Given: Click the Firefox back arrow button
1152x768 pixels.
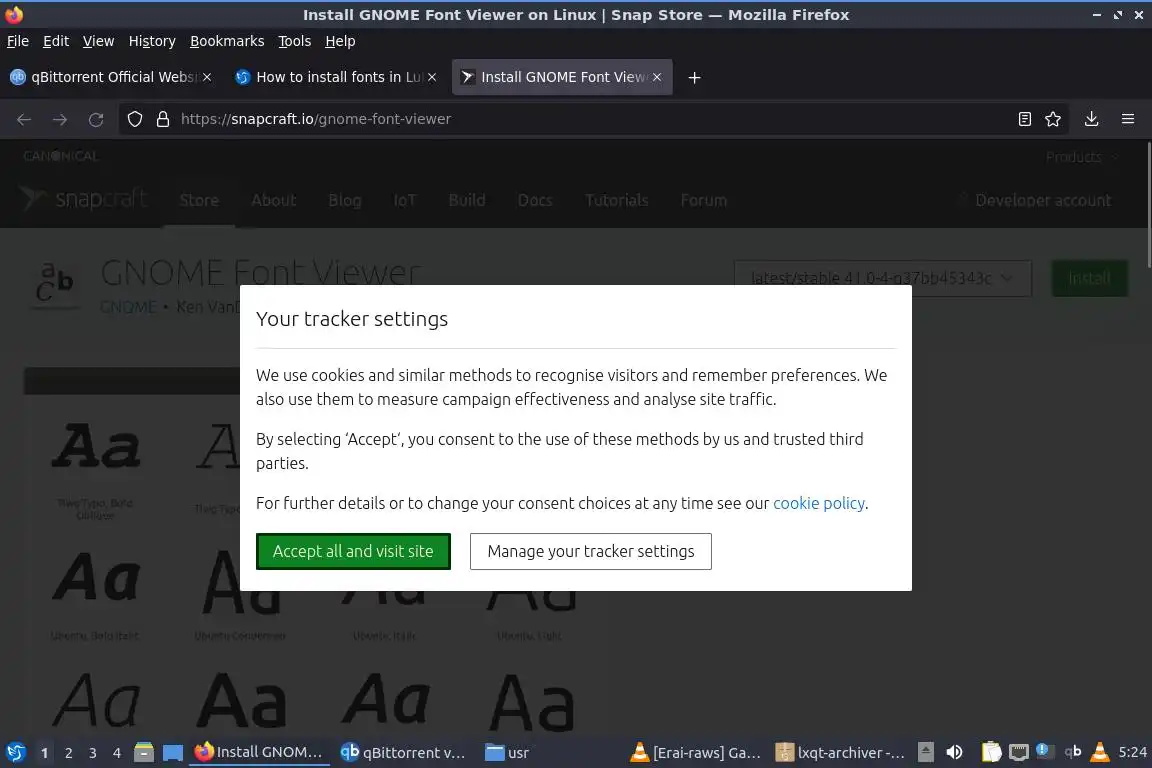Looking at the screenshot, I should (x=24, y=119).
